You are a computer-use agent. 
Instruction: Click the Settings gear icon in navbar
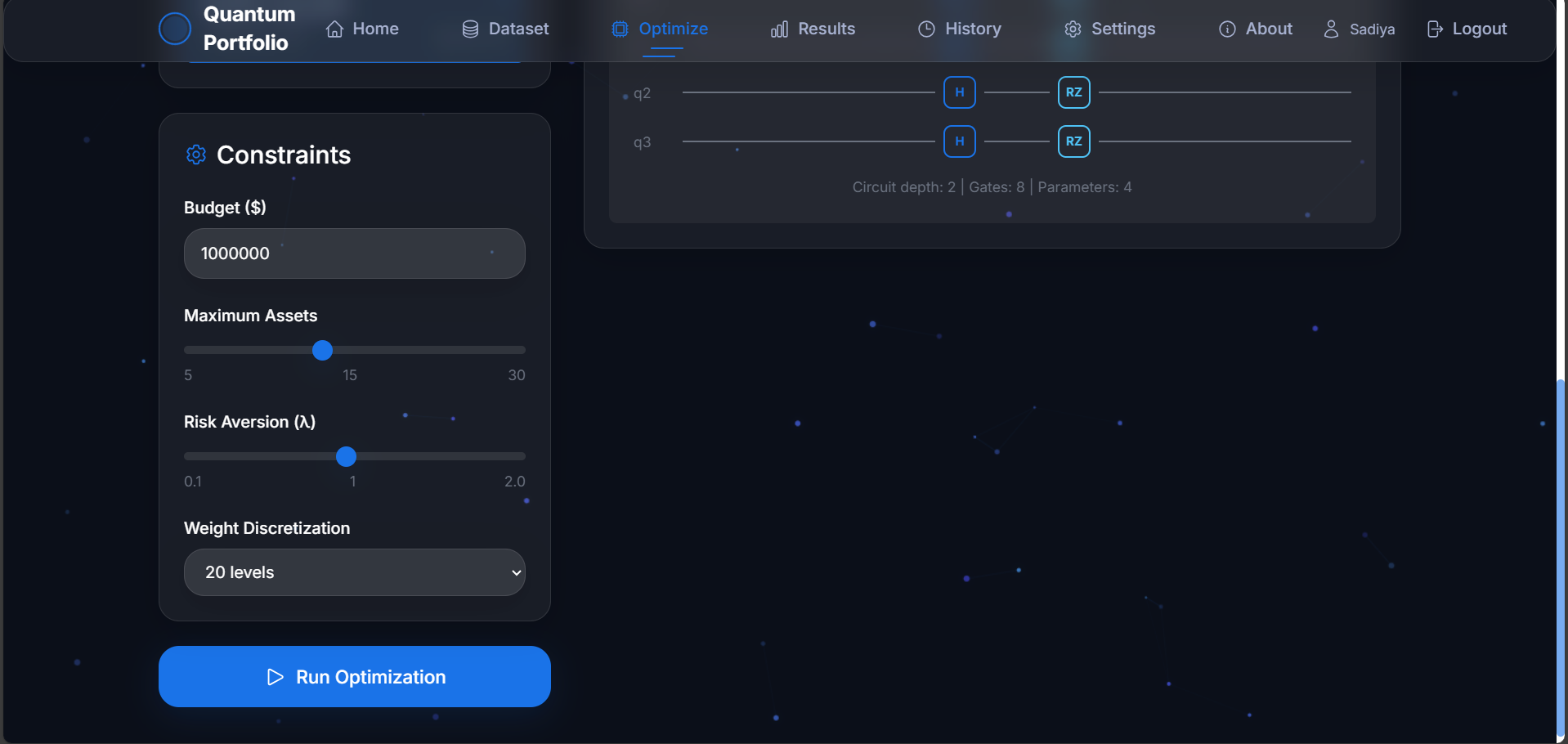1073,29
